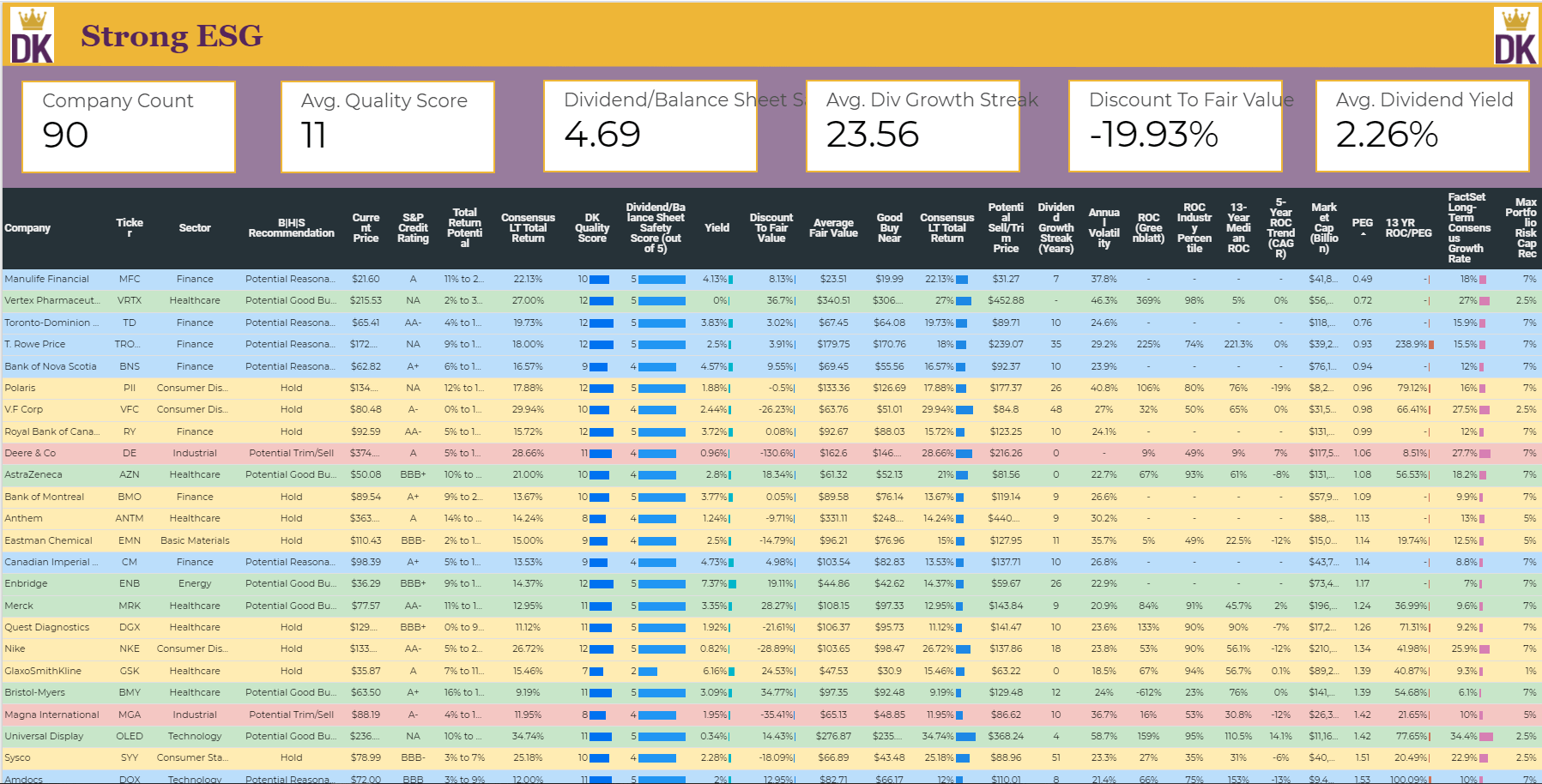Image resolution: width=1542 pixels, height=784 pixels.
Task: Sort by Good Buy Near header
Action: point(890,228)
